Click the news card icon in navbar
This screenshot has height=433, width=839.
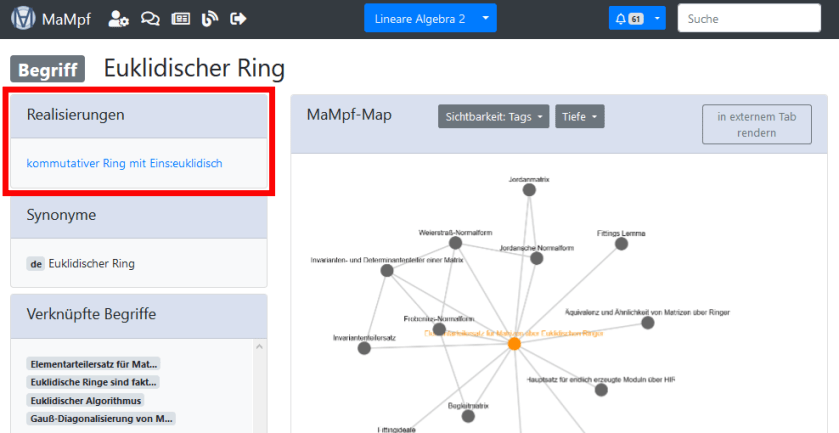pos(180,18)
